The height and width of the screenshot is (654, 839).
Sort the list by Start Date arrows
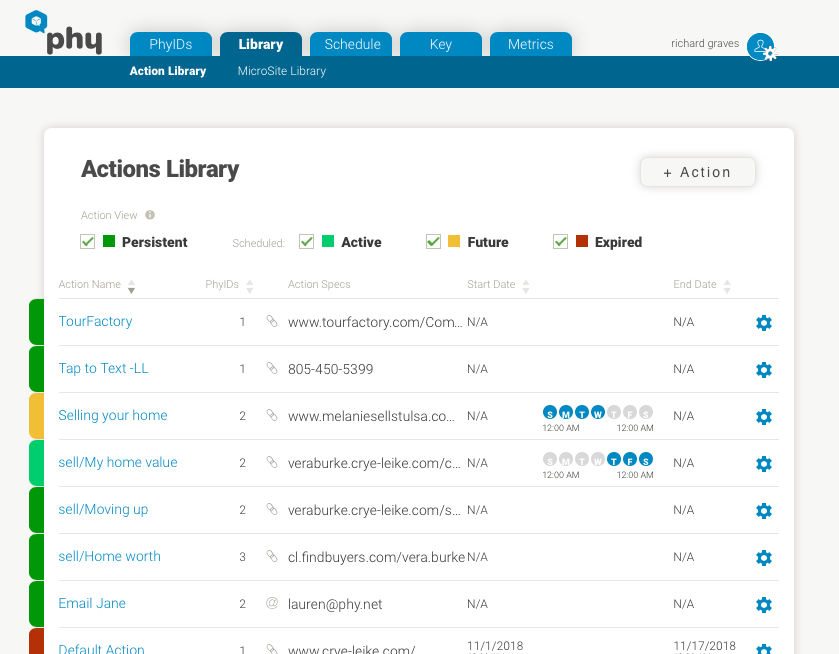[526, 286]
